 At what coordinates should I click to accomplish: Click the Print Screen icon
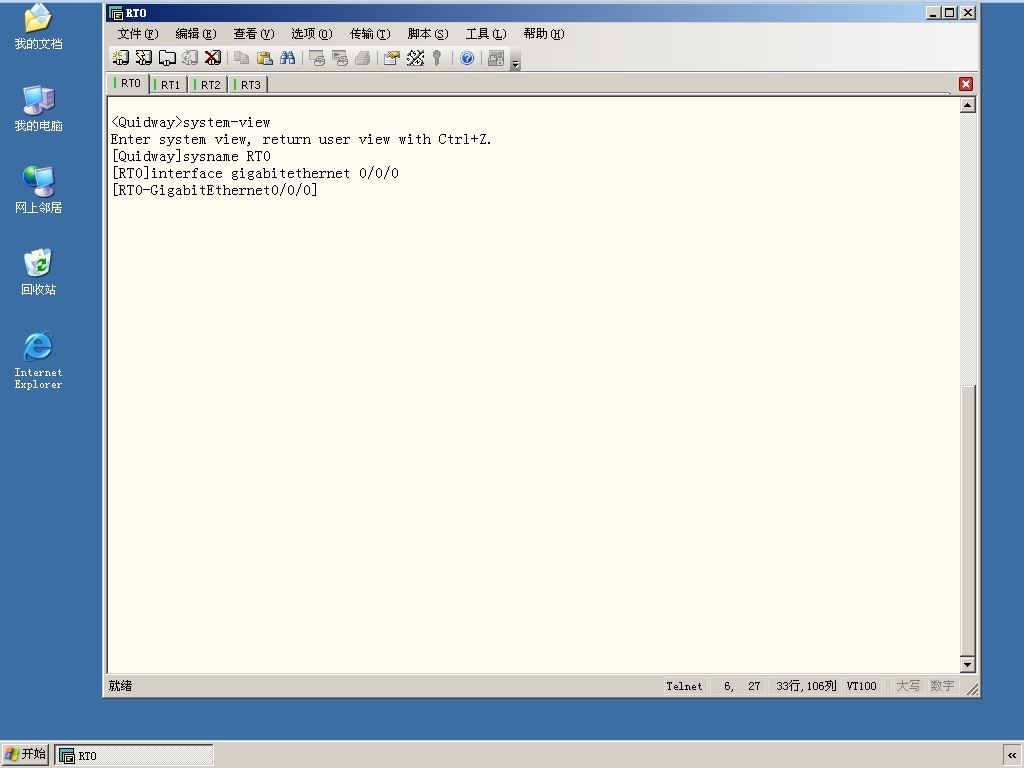click(x=317, y=58)
